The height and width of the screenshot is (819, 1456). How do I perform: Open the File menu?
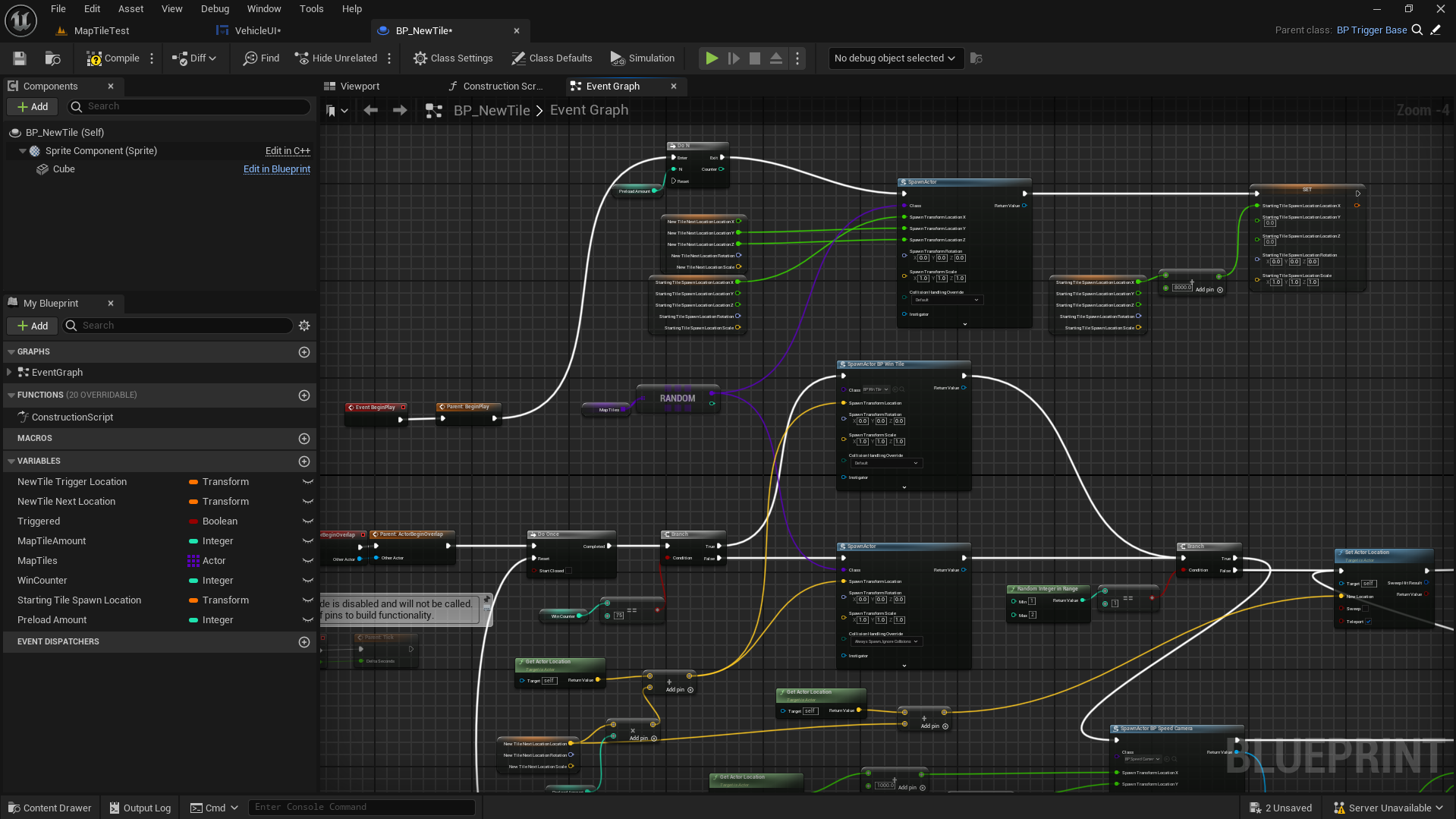(x=58, y=9)
